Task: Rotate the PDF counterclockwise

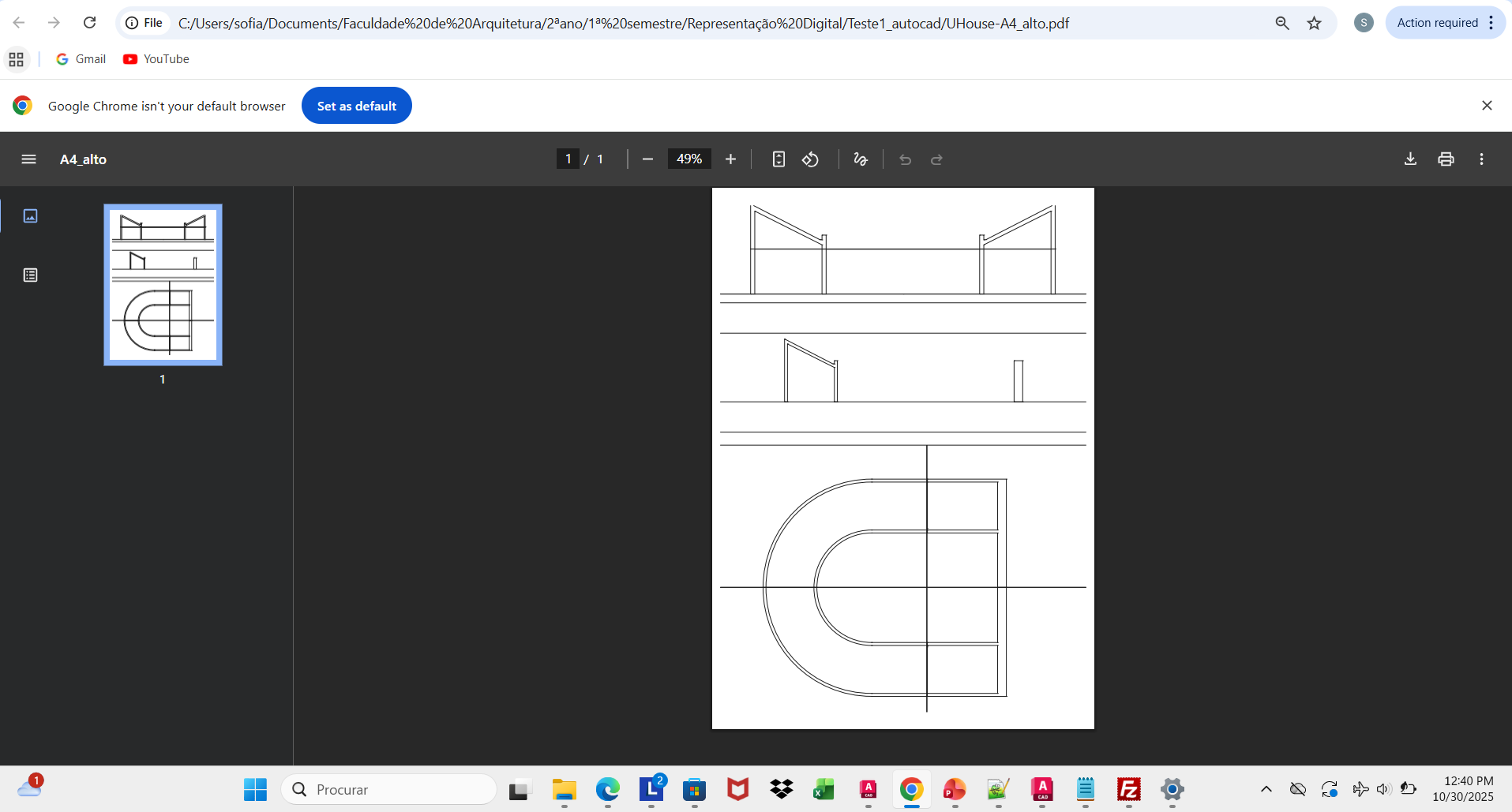Action: 810,159
